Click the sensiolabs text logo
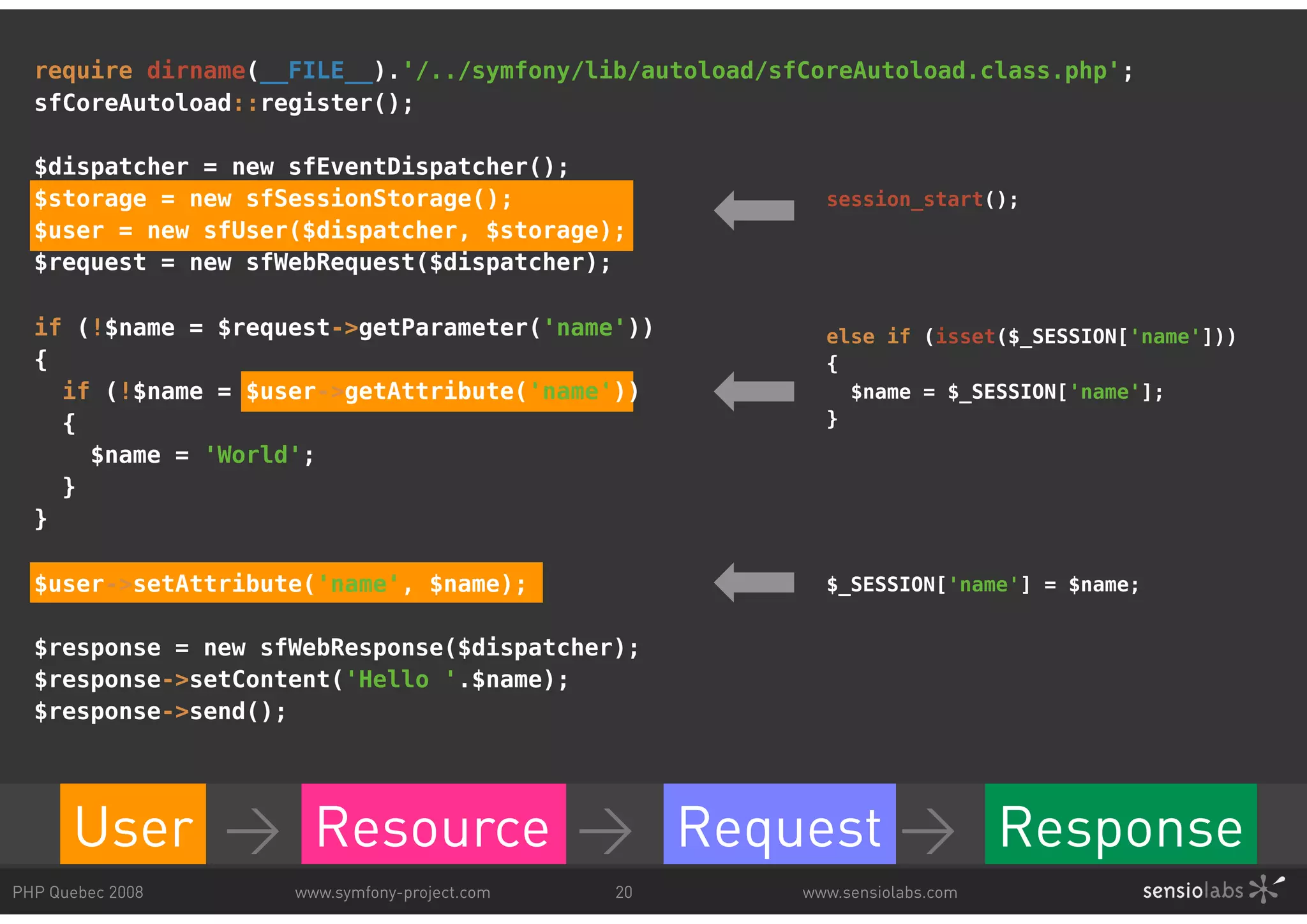Image resolution: width=1307 pixels, height=924 pixels. 1192,890
